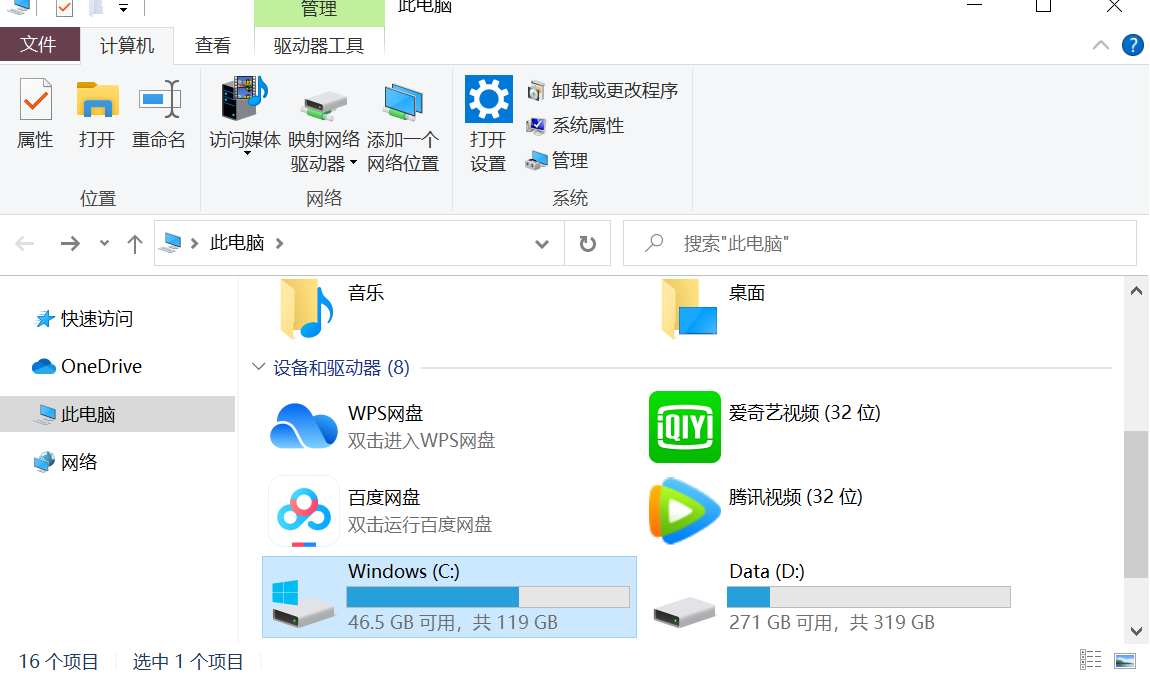
Task: Expand the chevron after 此电脑 in address bar
Action: coord(279,243)
